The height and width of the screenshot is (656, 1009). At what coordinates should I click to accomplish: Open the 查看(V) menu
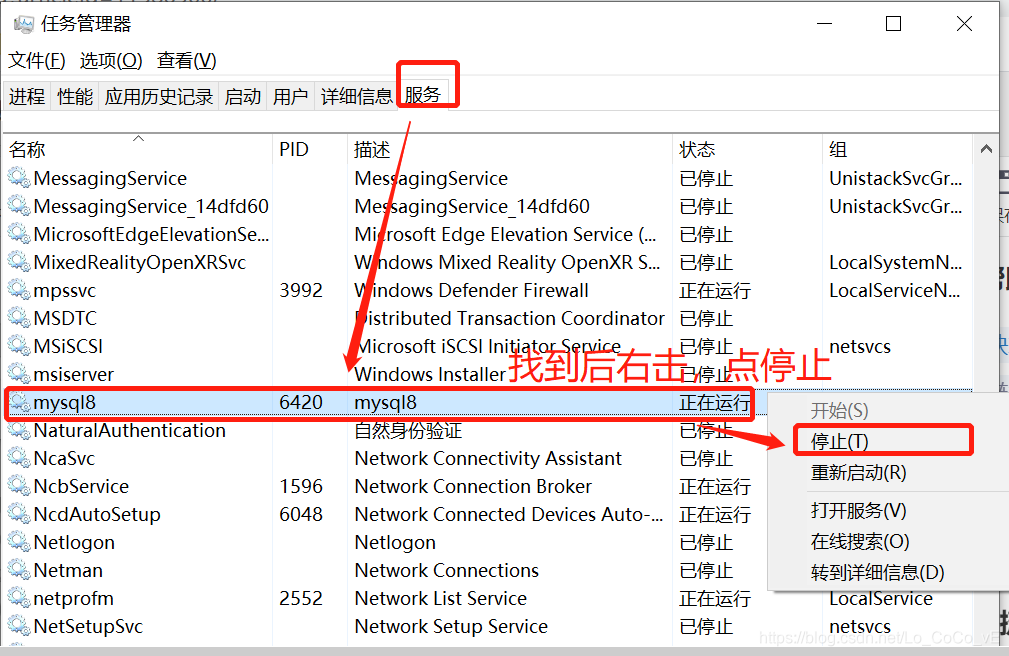coord(185,60)
